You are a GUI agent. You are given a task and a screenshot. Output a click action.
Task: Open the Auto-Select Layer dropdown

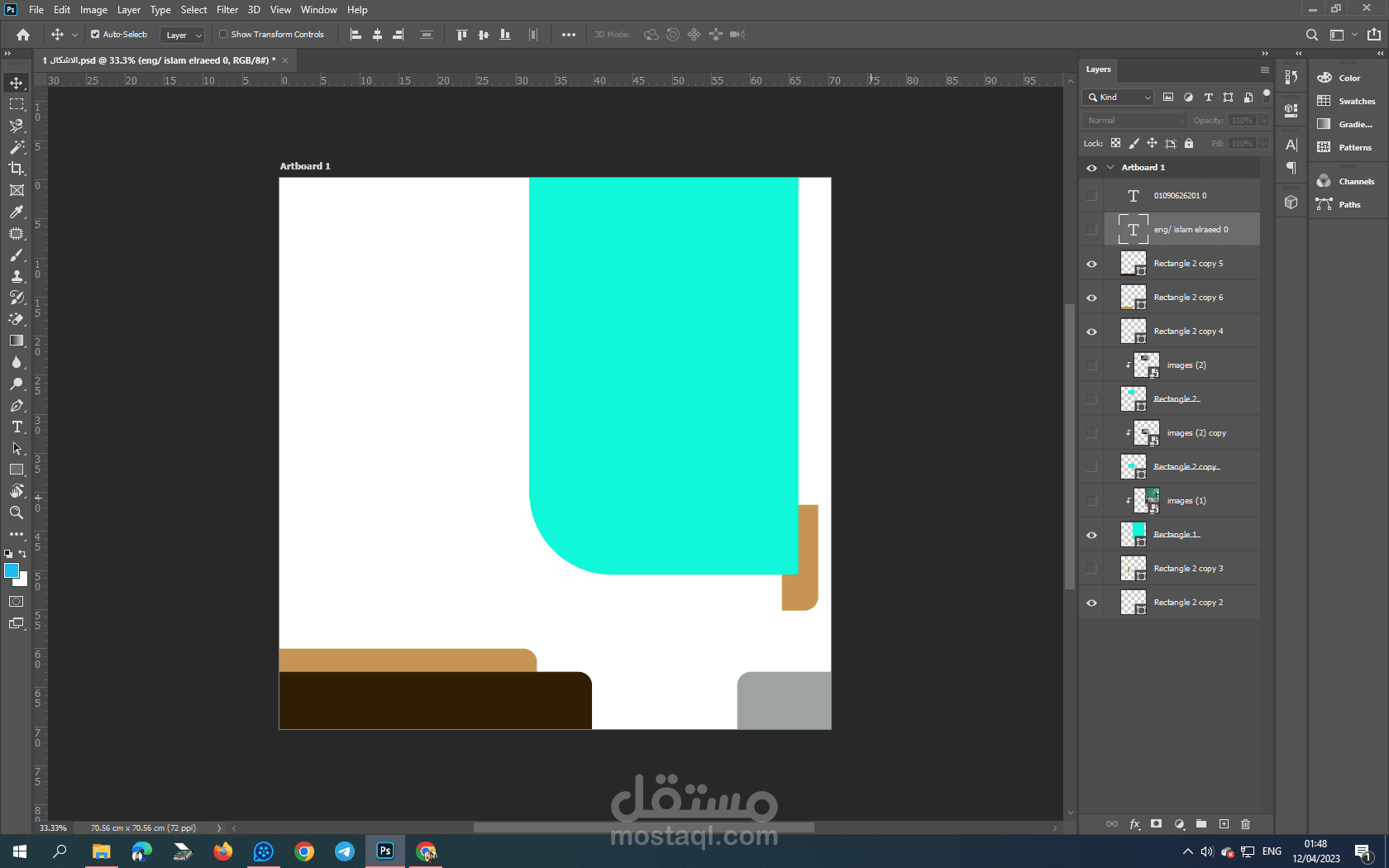pyautogui.click(x=183, y=35)
